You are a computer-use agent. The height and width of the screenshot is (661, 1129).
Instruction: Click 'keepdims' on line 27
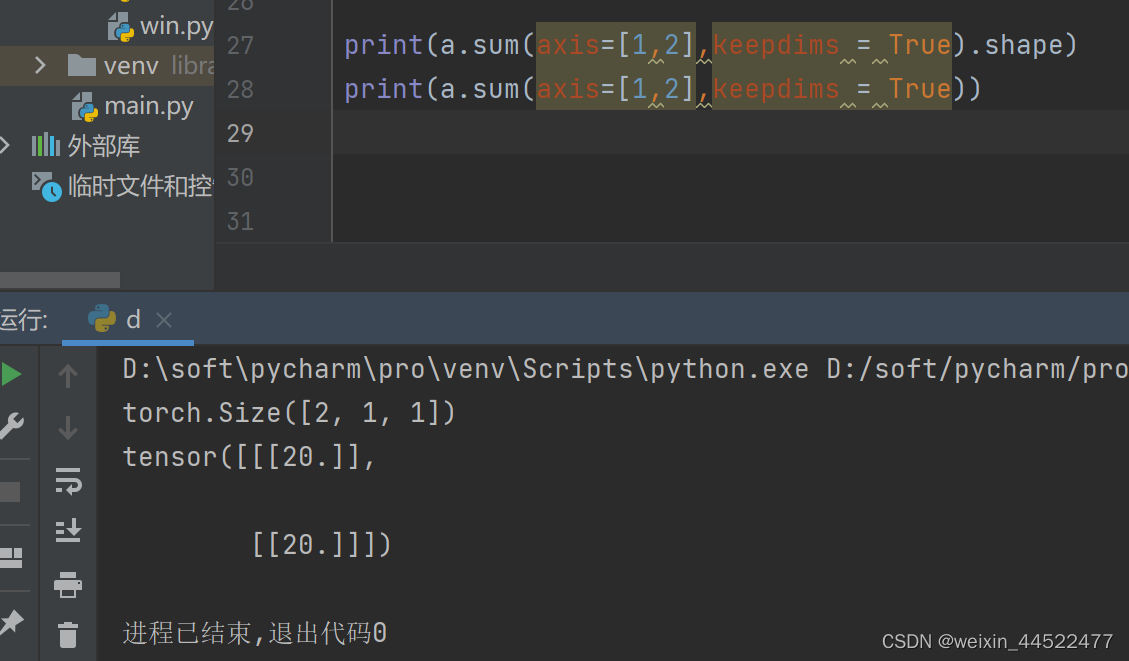pyautogui.click(x=776, y=45)
